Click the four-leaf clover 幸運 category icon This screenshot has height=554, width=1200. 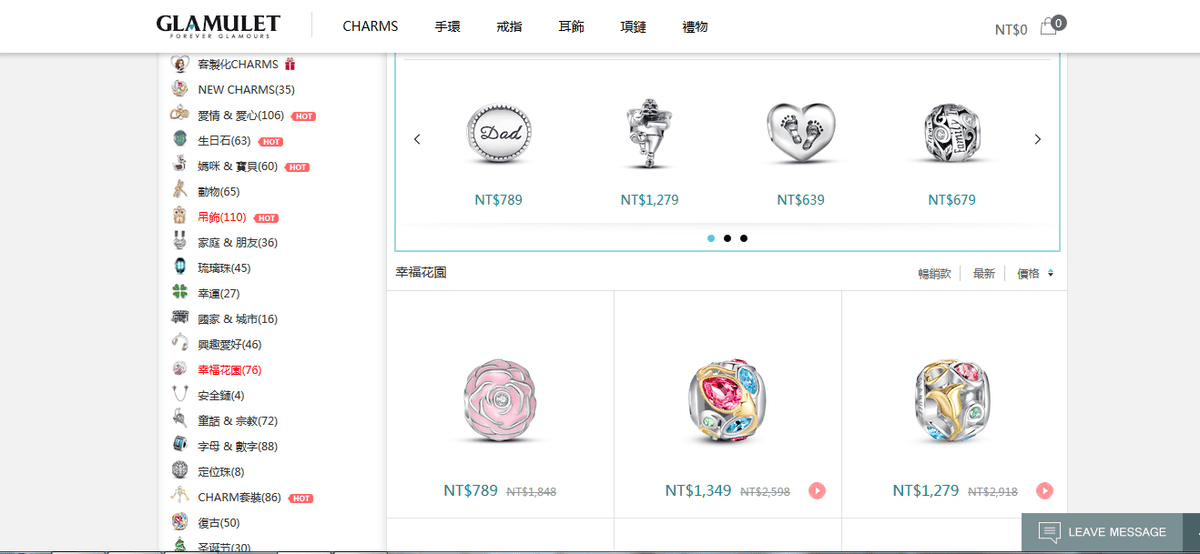pos(180,292)
